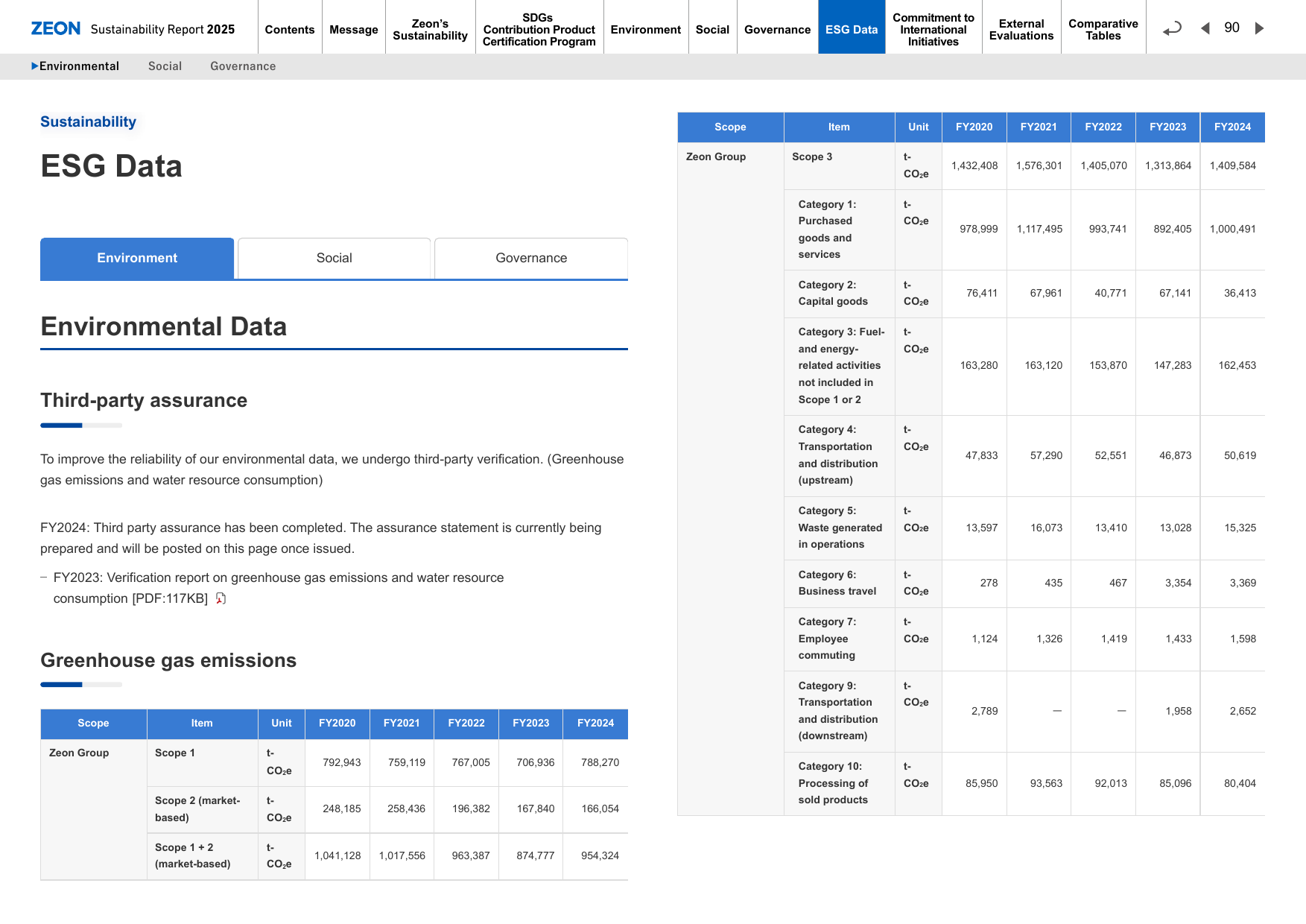This screenshot has width=1306, height=924.
Task: Open the Contents menu
Action: (290, 29)
